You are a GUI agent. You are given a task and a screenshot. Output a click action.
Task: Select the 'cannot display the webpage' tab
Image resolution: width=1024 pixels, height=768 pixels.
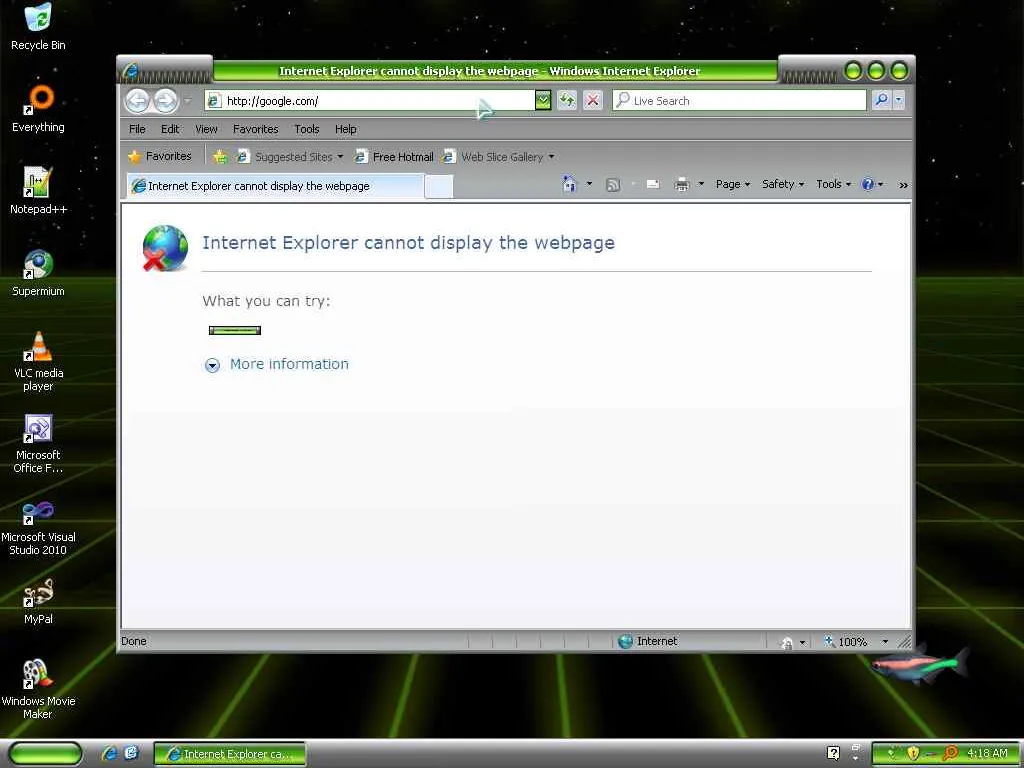click(275, 186)
